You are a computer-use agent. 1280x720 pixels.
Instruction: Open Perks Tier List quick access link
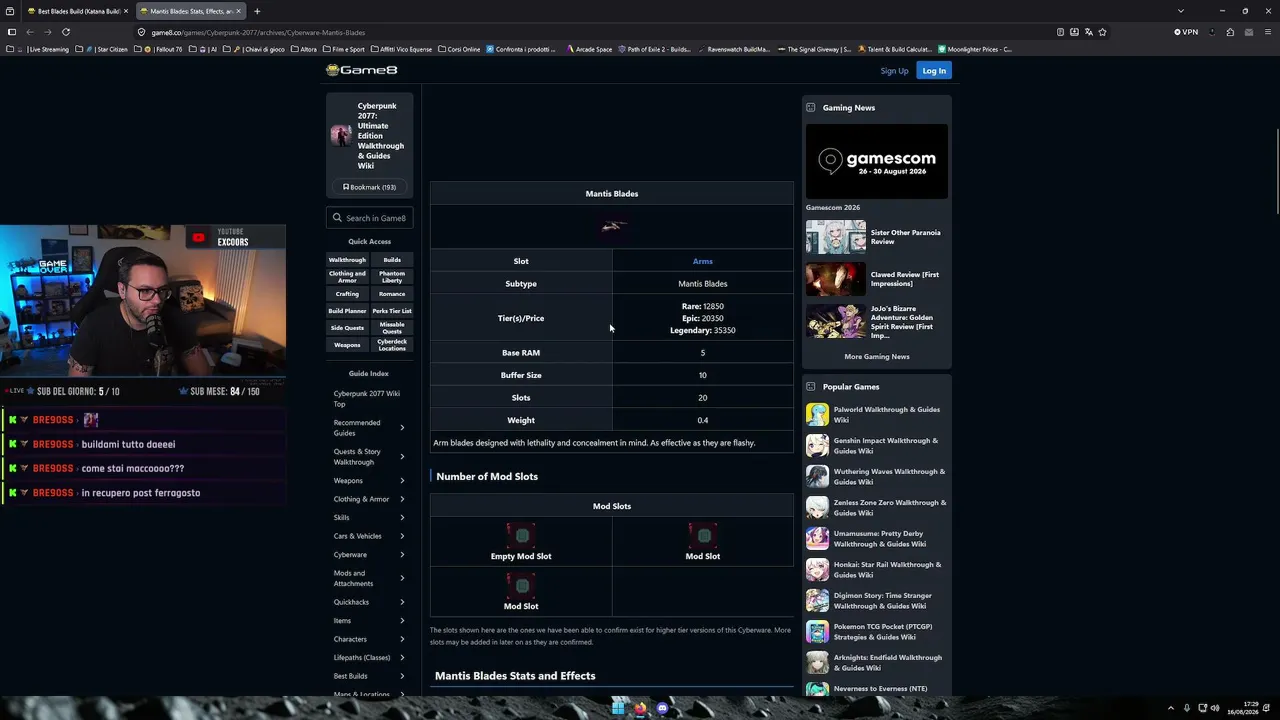point(392,311)
